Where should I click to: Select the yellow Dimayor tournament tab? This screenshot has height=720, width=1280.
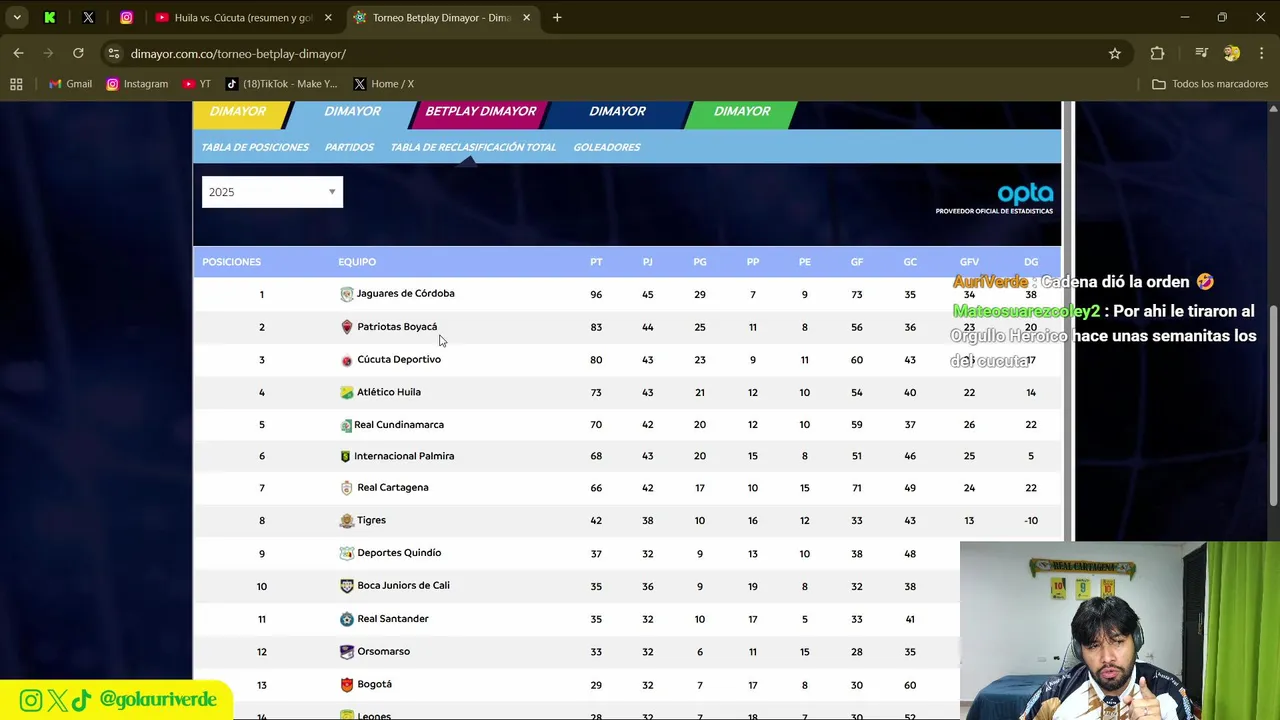click(238, 112)
